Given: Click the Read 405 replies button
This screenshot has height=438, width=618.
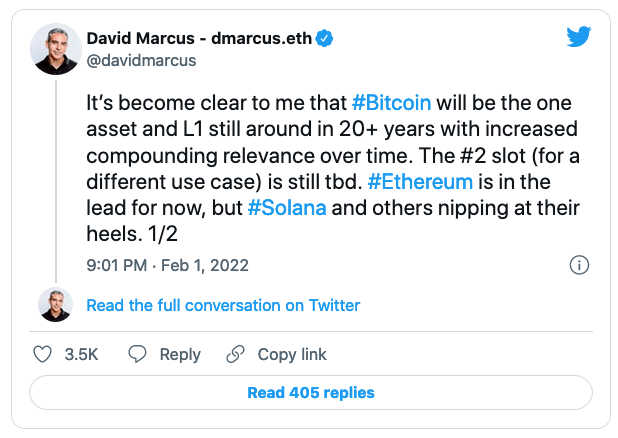Looking at the screenshot, I should tap(310, 393).
